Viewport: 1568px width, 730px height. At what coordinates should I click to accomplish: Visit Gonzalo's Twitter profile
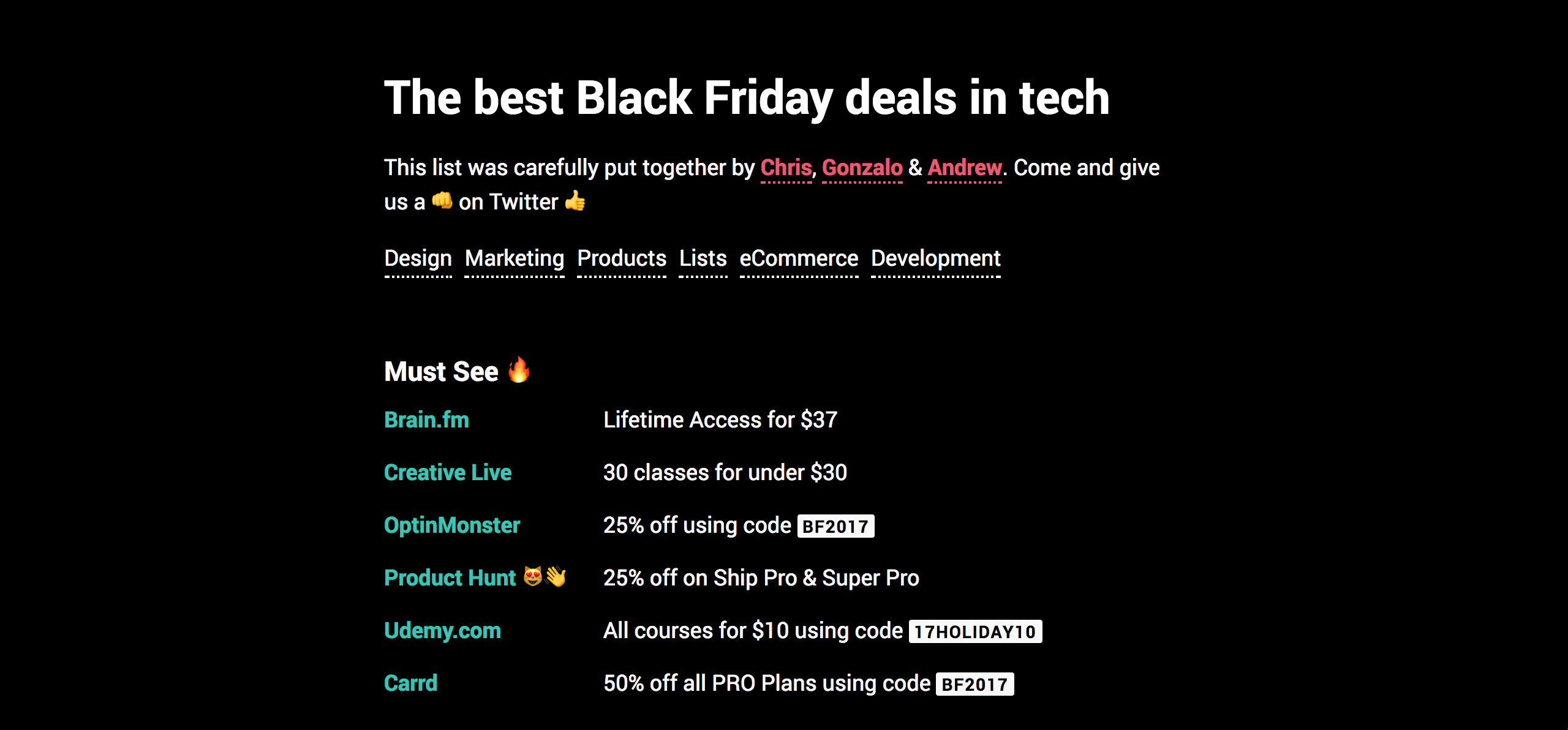point(861,167)
